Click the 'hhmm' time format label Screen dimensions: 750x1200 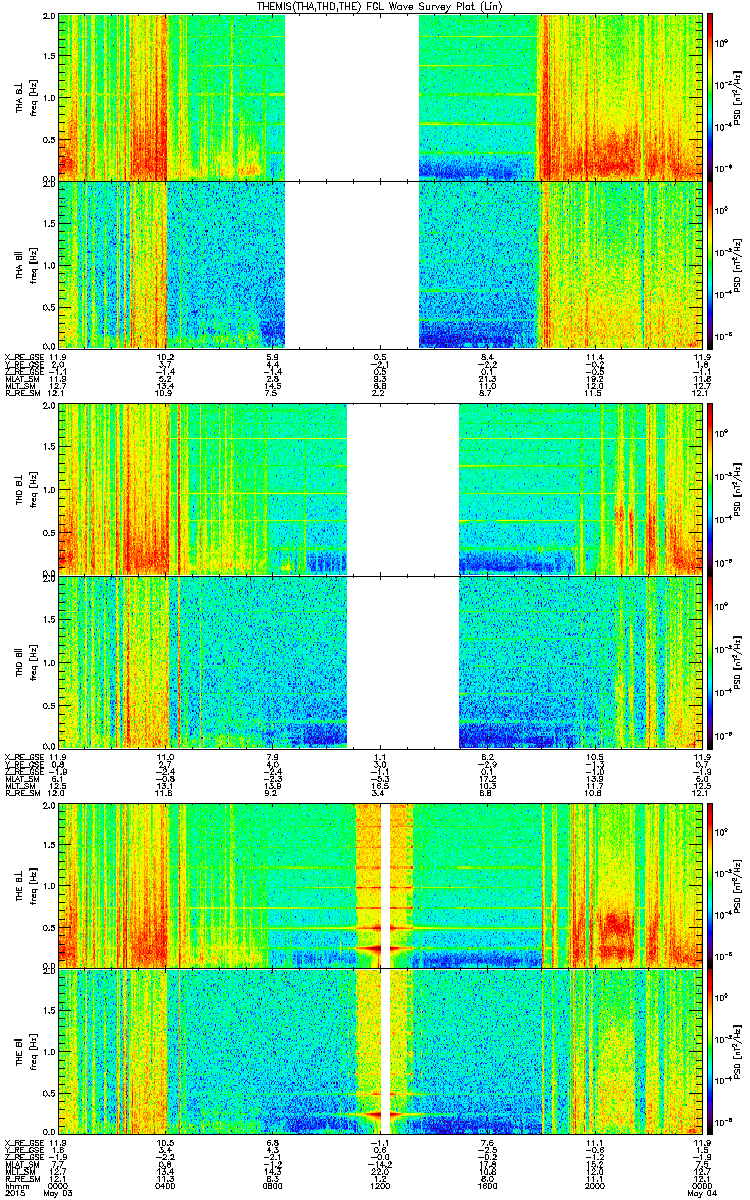click(x=15, y=1185)
